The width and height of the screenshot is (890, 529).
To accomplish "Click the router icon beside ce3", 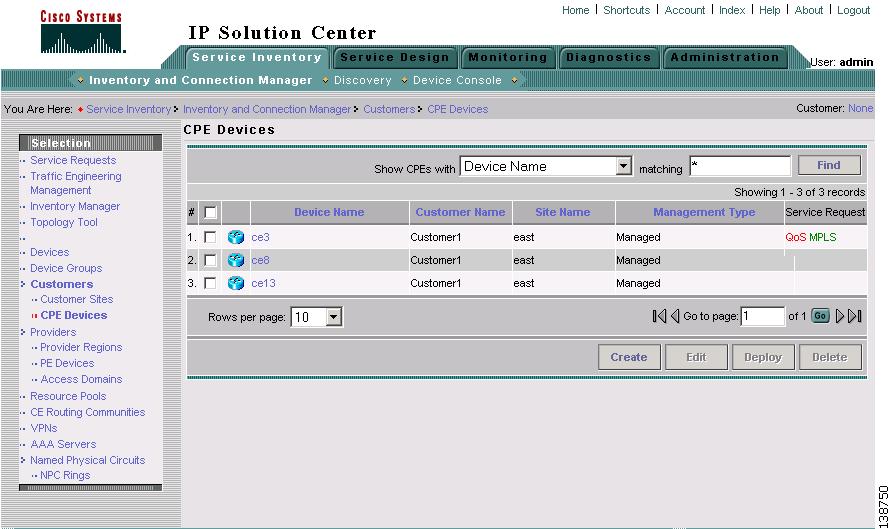I will [236, 237].
